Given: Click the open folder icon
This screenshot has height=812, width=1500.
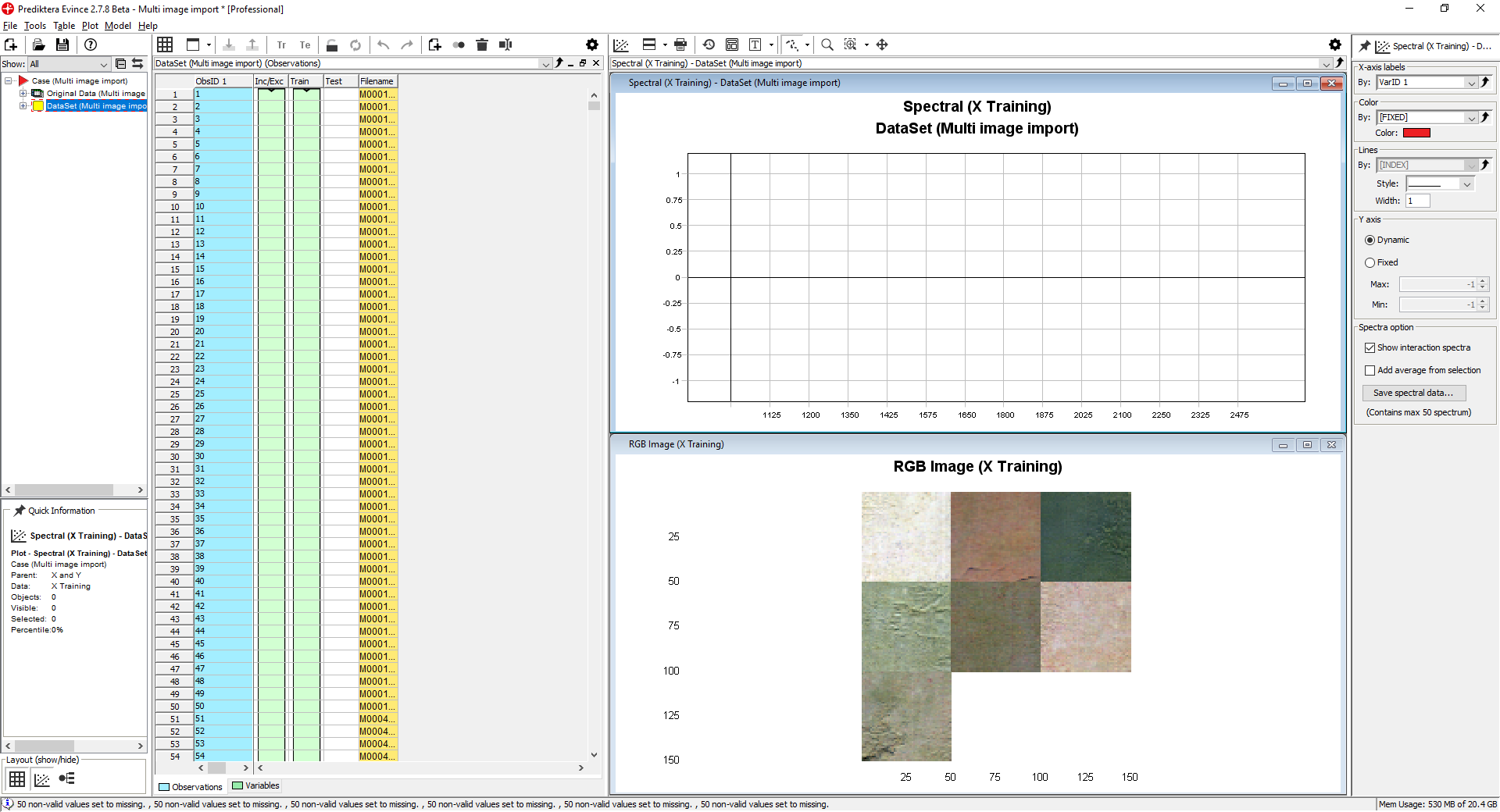Looking at the screenshot, I should (38, 45).
